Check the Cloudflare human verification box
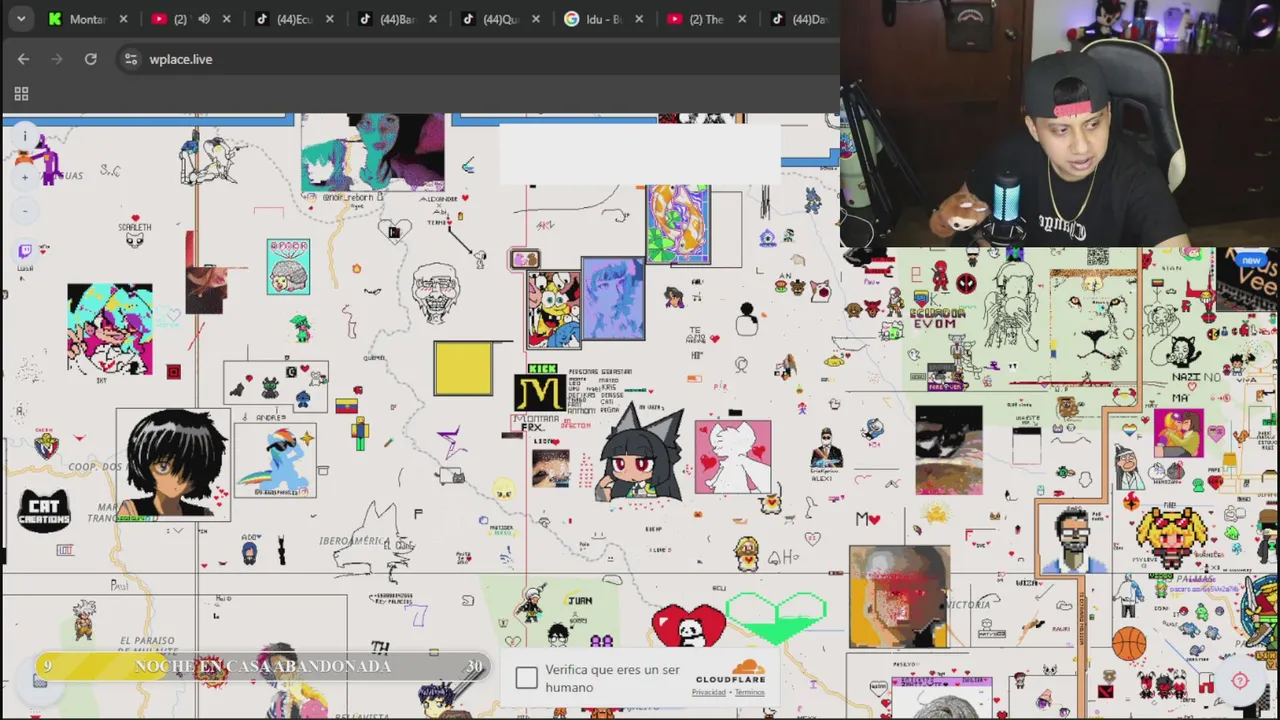This screenshot has width=1280, height=720. [526, 678]
